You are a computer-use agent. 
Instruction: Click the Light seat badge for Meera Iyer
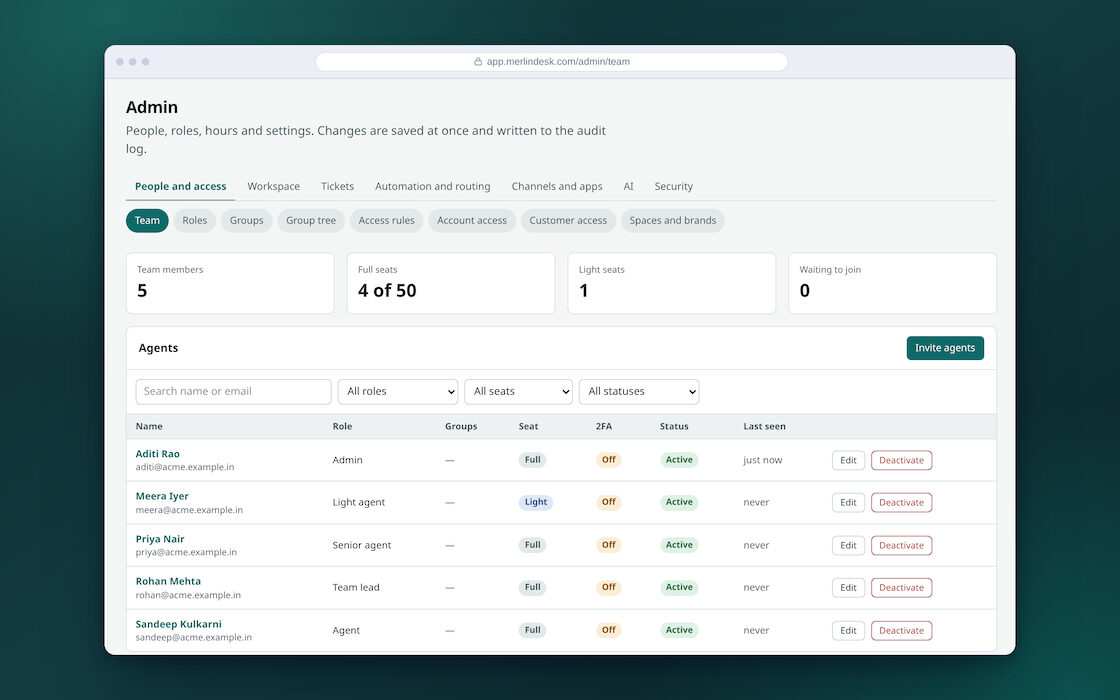tap(536, 502)
